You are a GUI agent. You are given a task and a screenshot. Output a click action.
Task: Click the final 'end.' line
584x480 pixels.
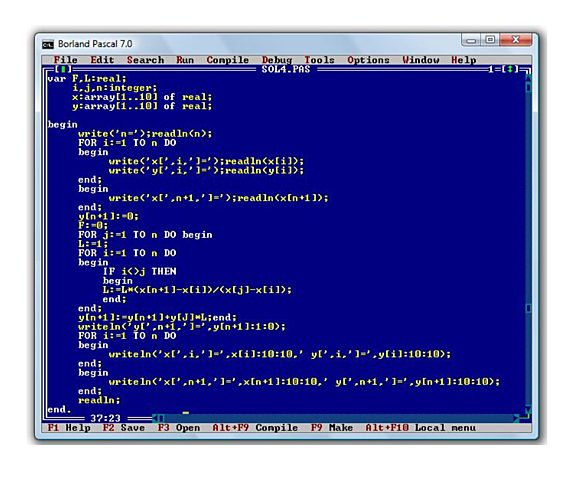pyautogui.click(x=59, y=409)
